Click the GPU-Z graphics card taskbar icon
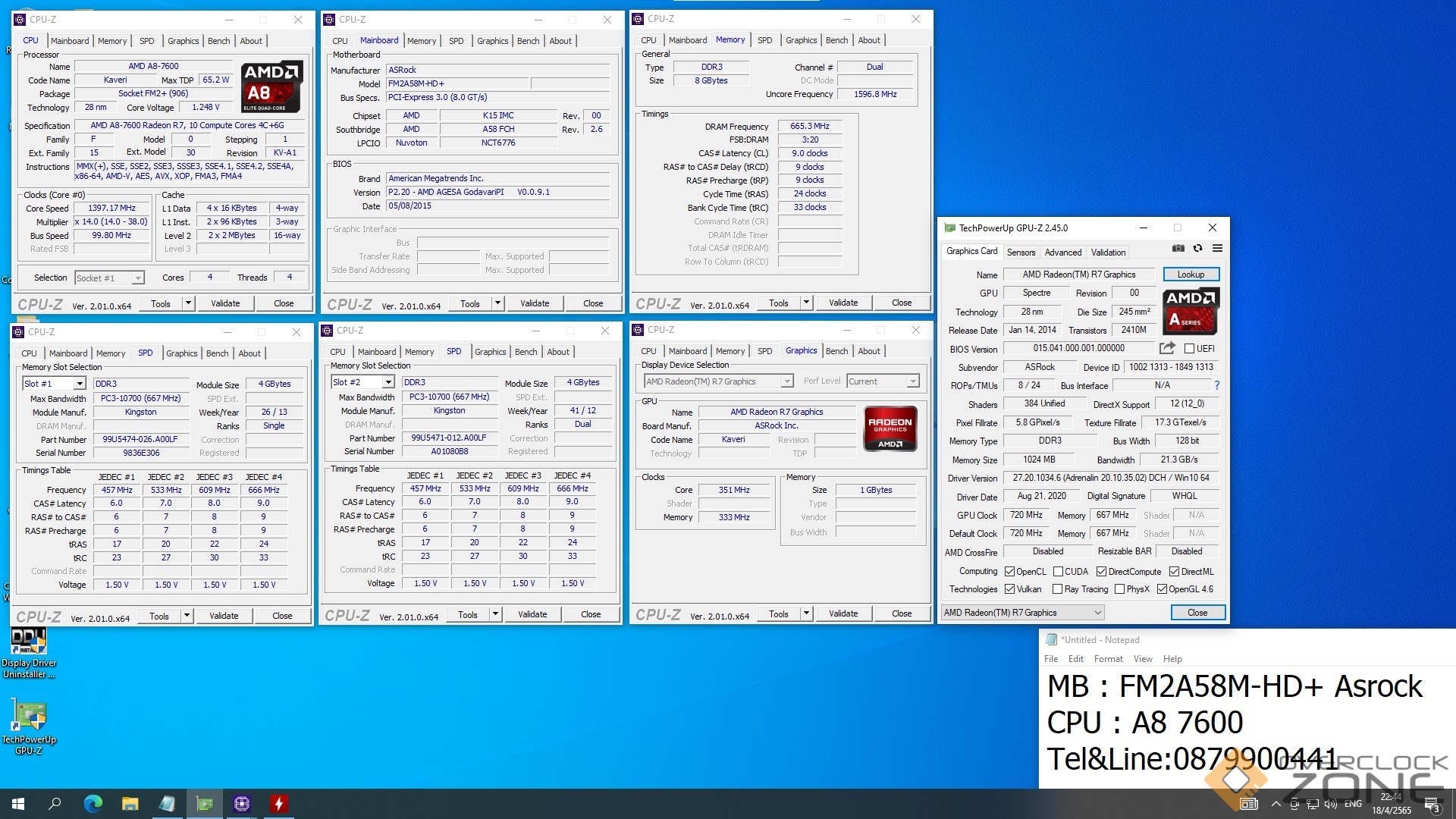This screenshot has height=819, width=1456. pyautogui.click(x=205, y=804)
